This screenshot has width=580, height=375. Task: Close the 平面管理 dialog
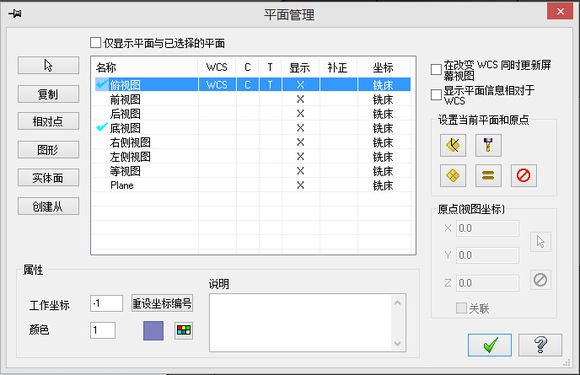(560, 11)
